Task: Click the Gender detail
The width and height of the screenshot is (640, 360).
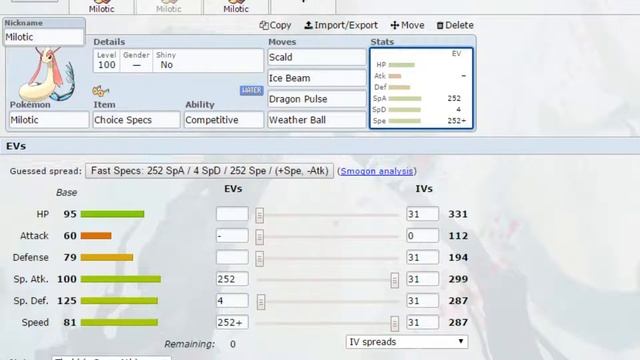Action: point(136,60)
